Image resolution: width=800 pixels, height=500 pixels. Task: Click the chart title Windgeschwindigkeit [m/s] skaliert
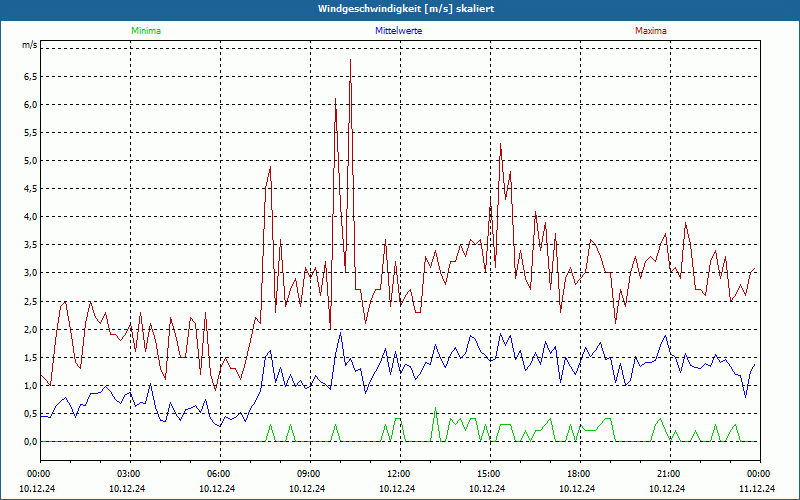406,9
